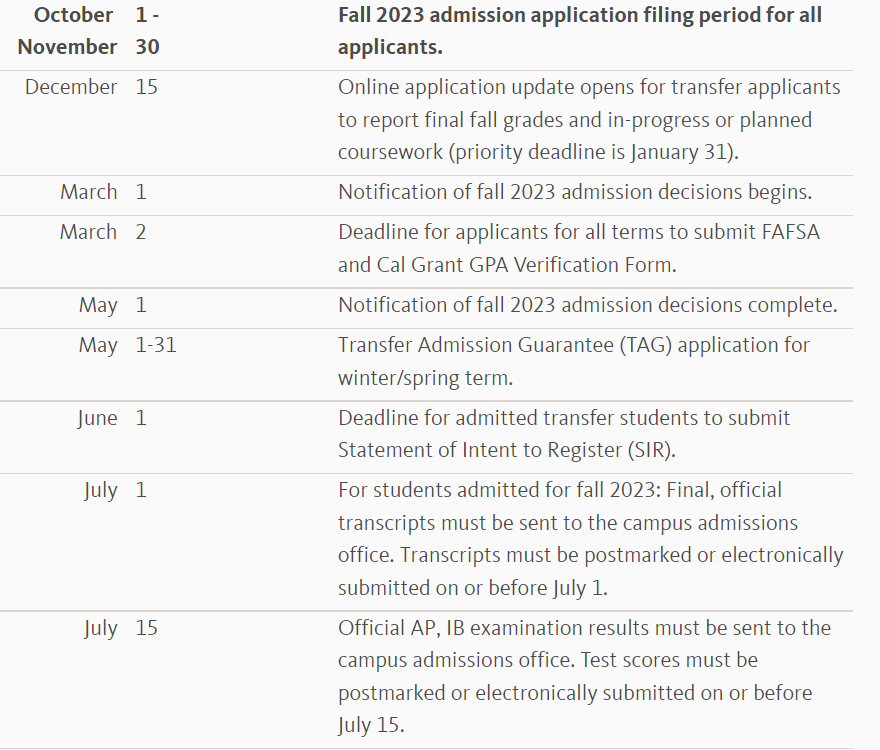The width and height of the screenshot is (880, 750).
Task: Select the admission decisions complete notification text
Action: (x=587, y=305)
